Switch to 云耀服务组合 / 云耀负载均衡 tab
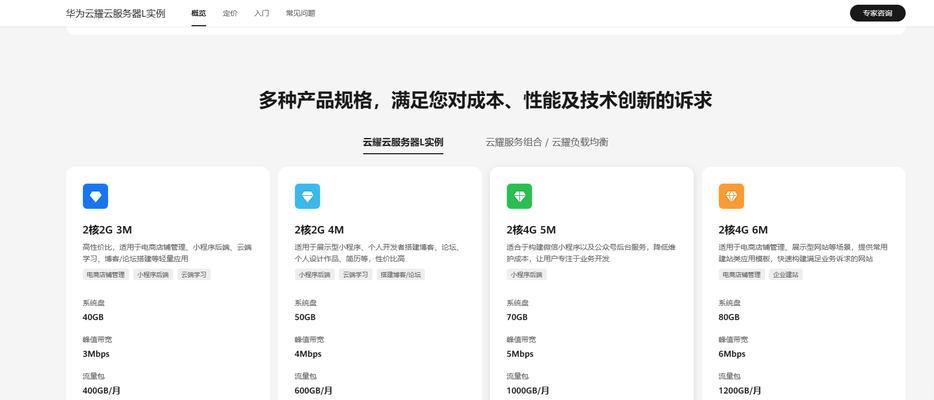Image resolution: width=934 pixels, height=400 pixels. [x=547, y=142]
